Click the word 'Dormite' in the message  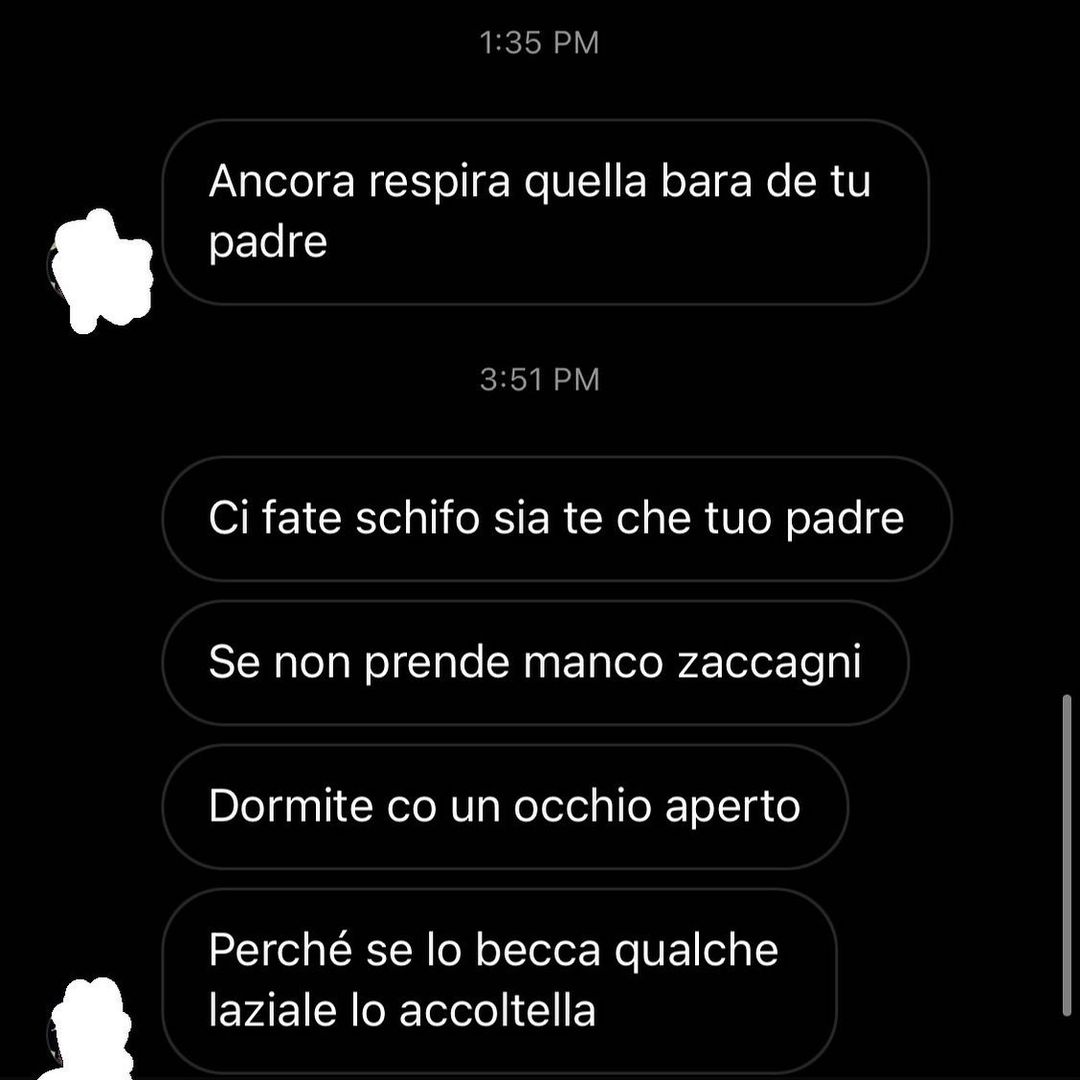[291, 805]
